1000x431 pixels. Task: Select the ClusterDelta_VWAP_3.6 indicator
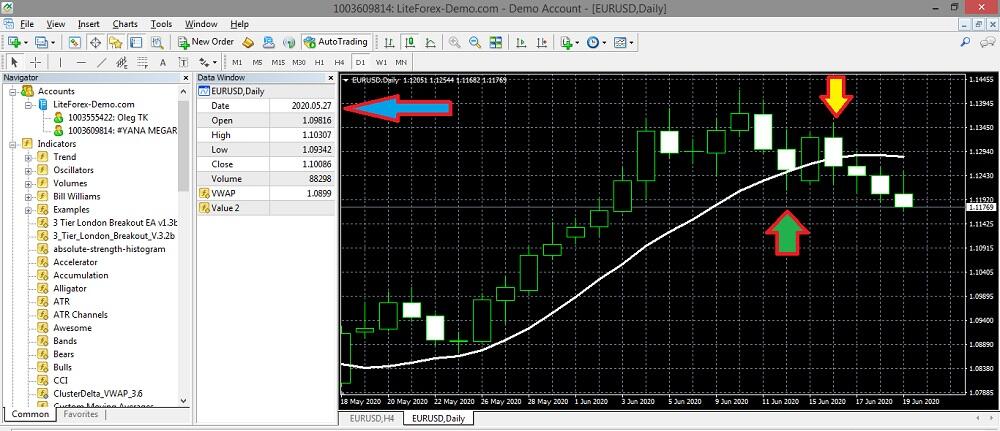[98, 393]
